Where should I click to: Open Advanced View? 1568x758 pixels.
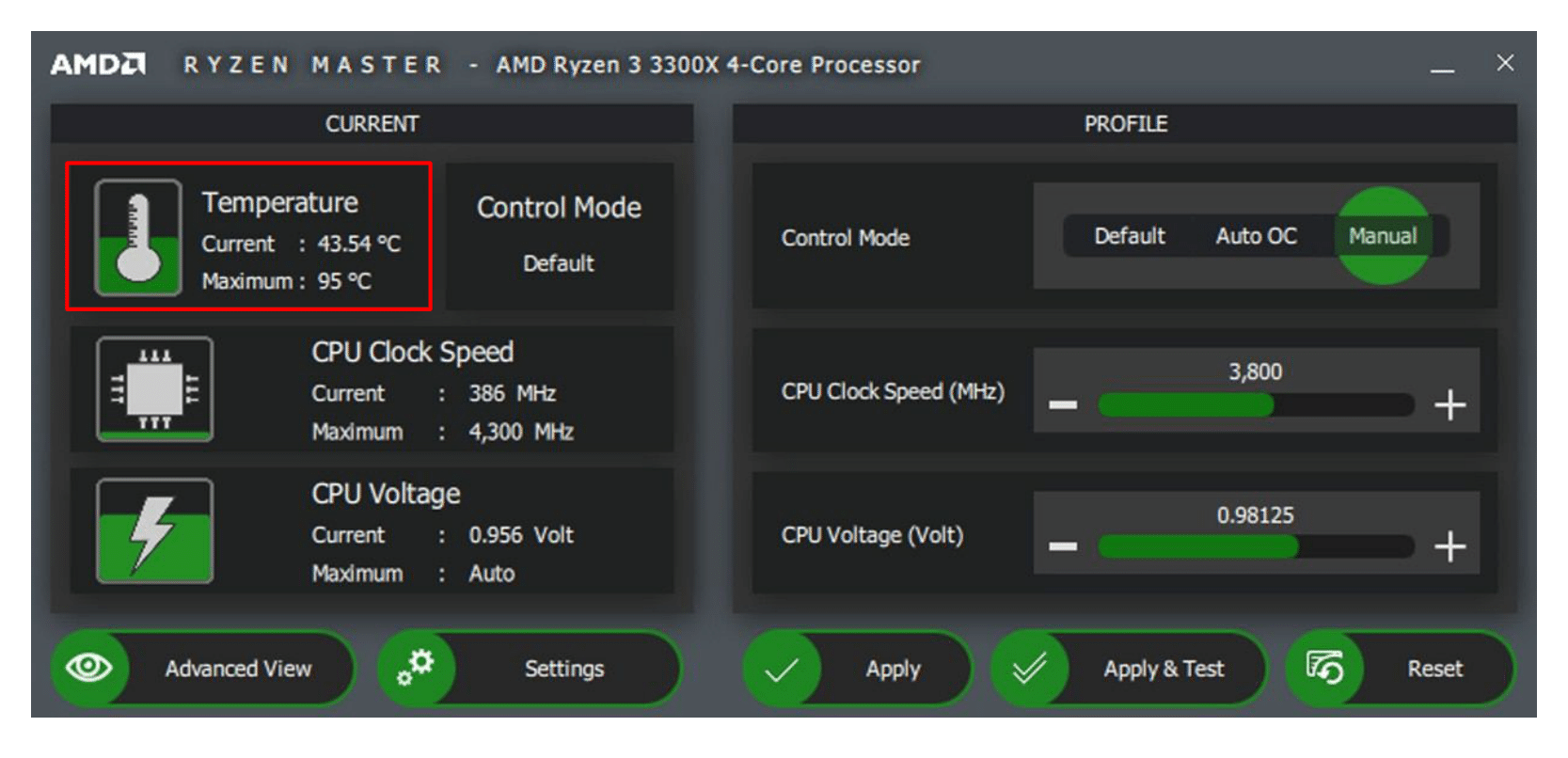point(203,669)
